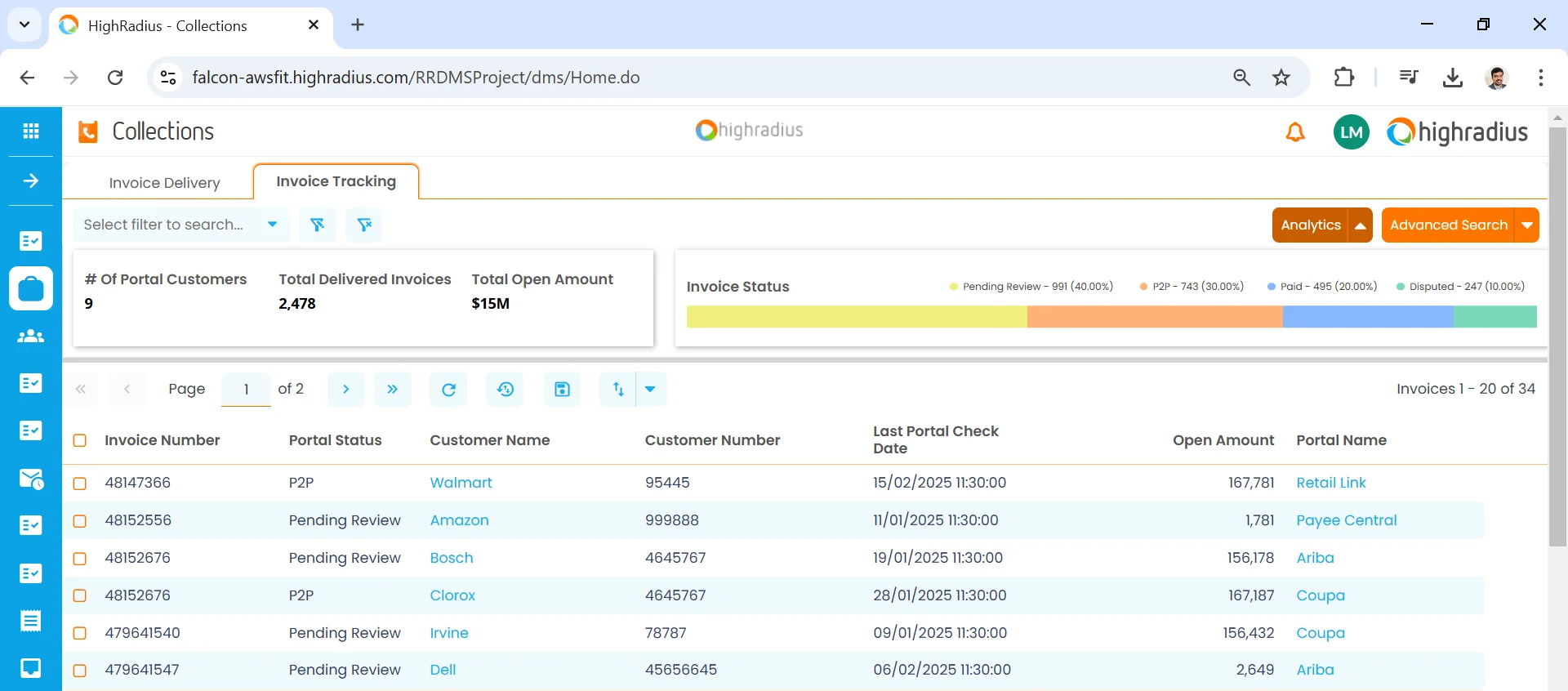The width and height of the screenshot is (1568, 691).
Task: Collapse the Analytics panel with the up arrow
Action: coord(1361,225)
